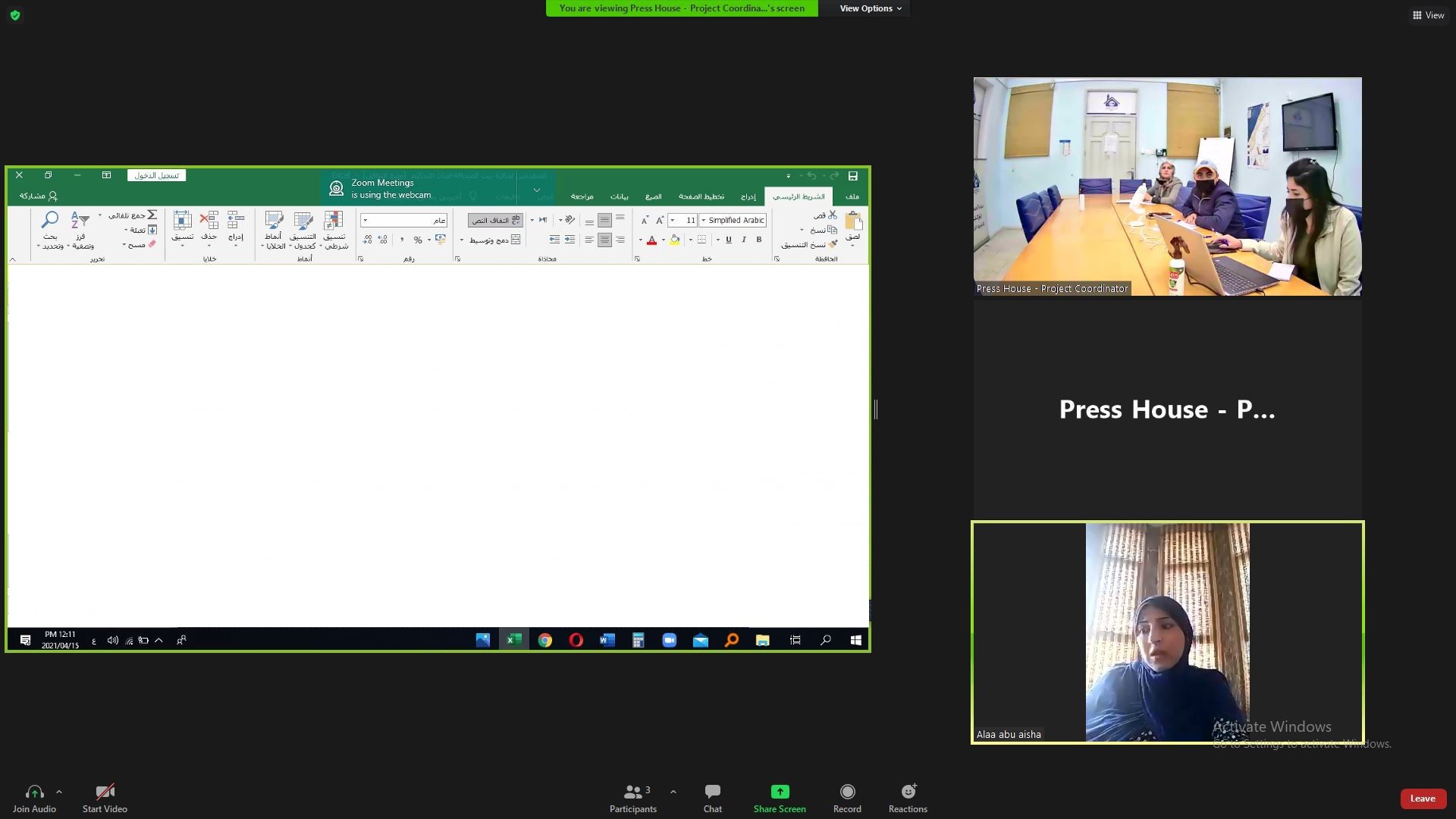The width and height of the screenshot is (1456, 819).
Task: Click the Paste clipboard icon in Excel
Action: pos(853,221)
